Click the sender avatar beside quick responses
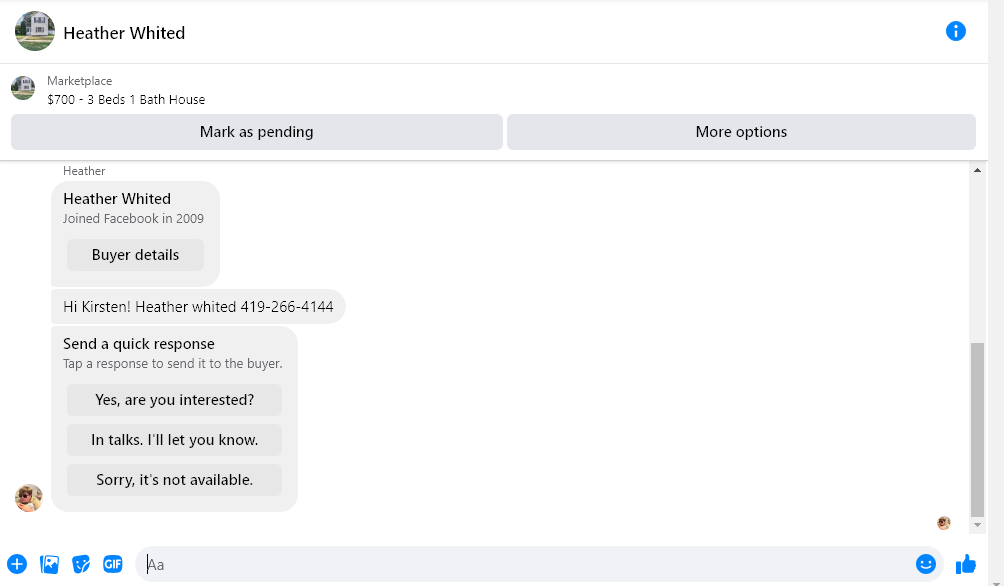Image resolution: width=1004 pixels, height=586 pixels. click(x=29, y=497)
